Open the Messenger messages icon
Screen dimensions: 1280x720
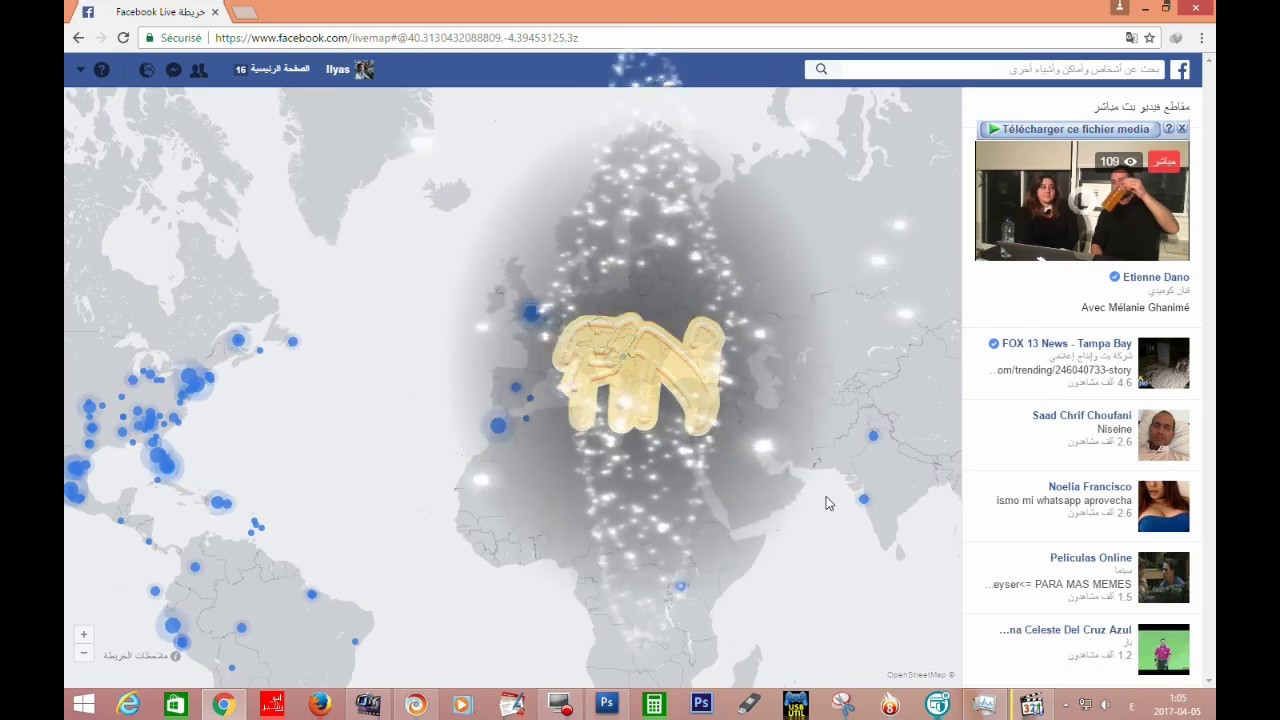(173, 70)
